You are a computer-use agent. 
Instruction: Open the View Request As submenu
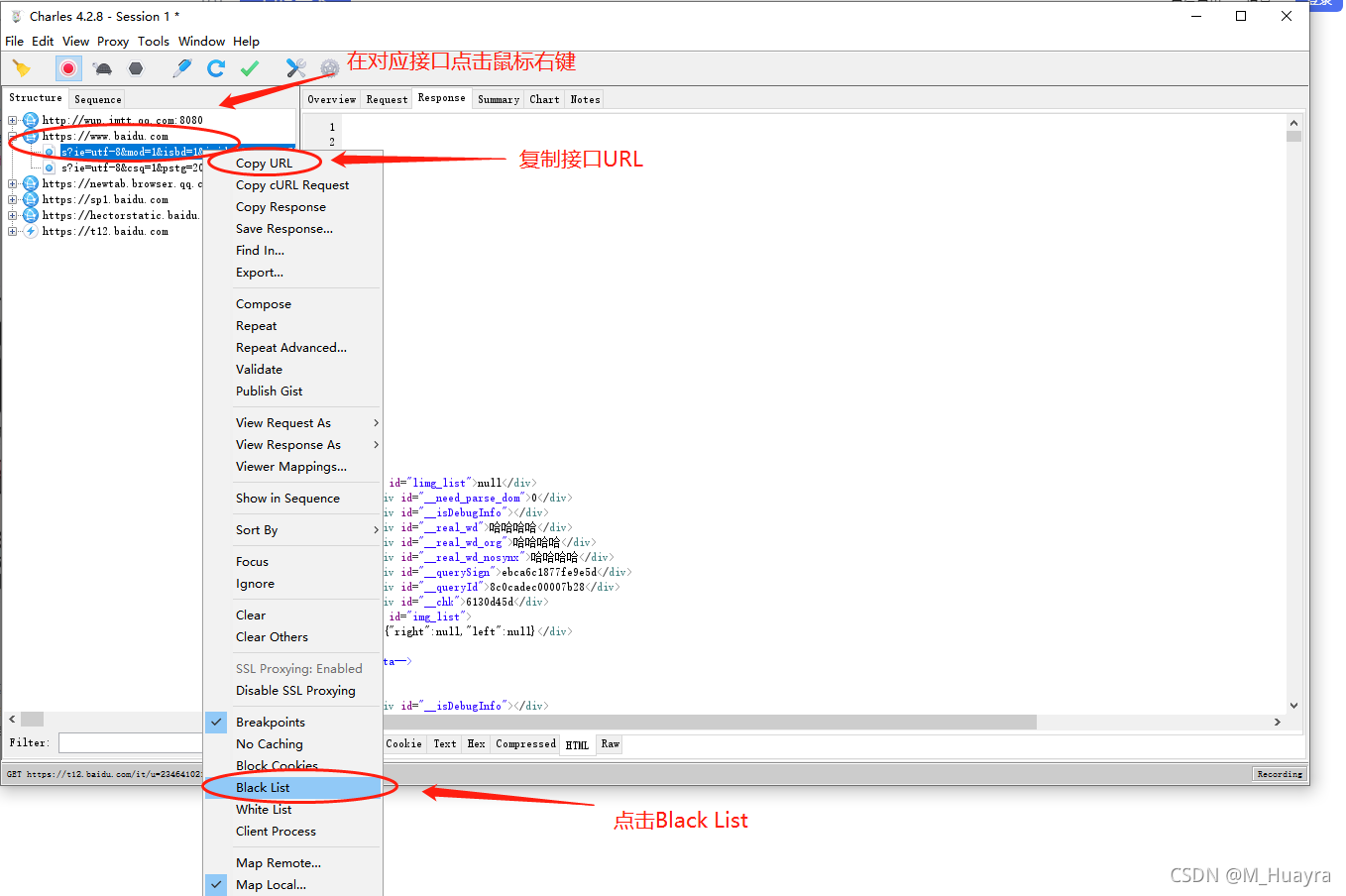(292, 423)
